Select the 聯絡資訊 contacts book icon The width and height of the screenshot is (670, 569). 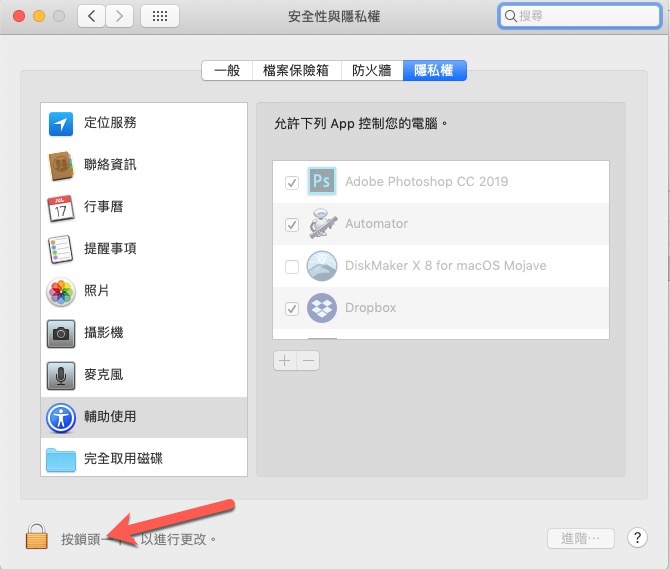61,166
